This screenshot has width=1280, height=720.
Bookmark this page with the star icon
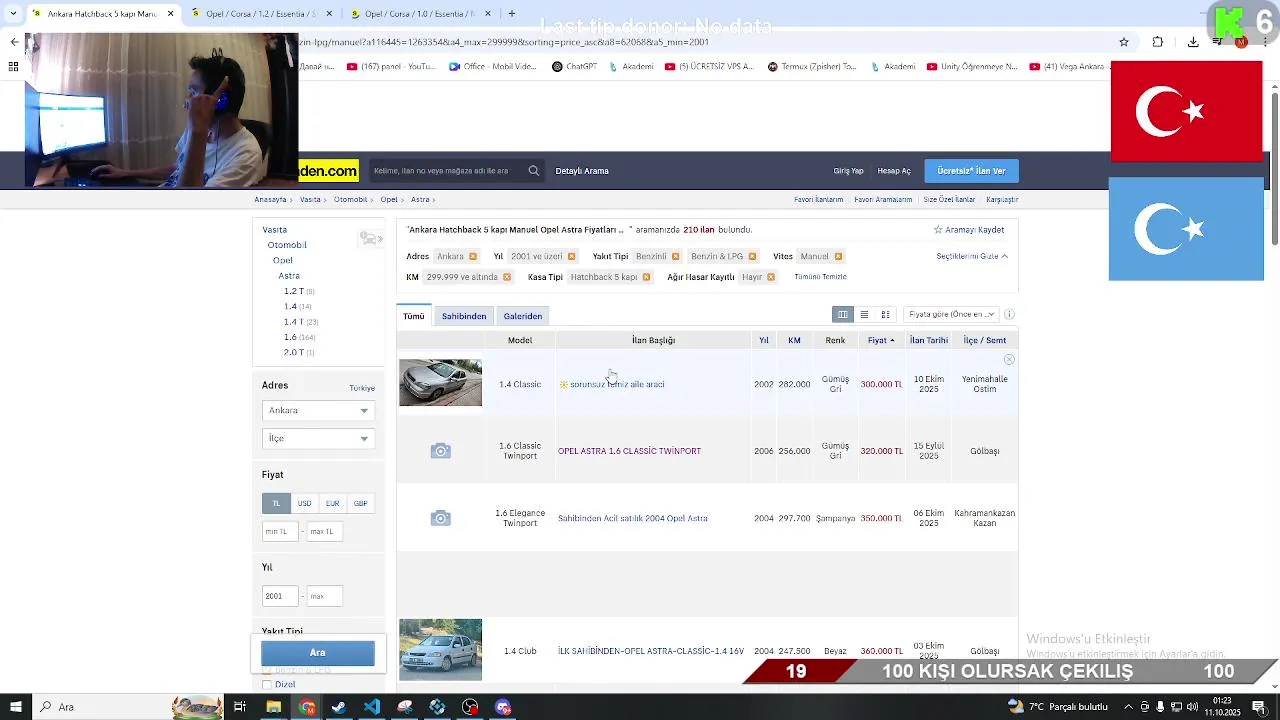1124,42
